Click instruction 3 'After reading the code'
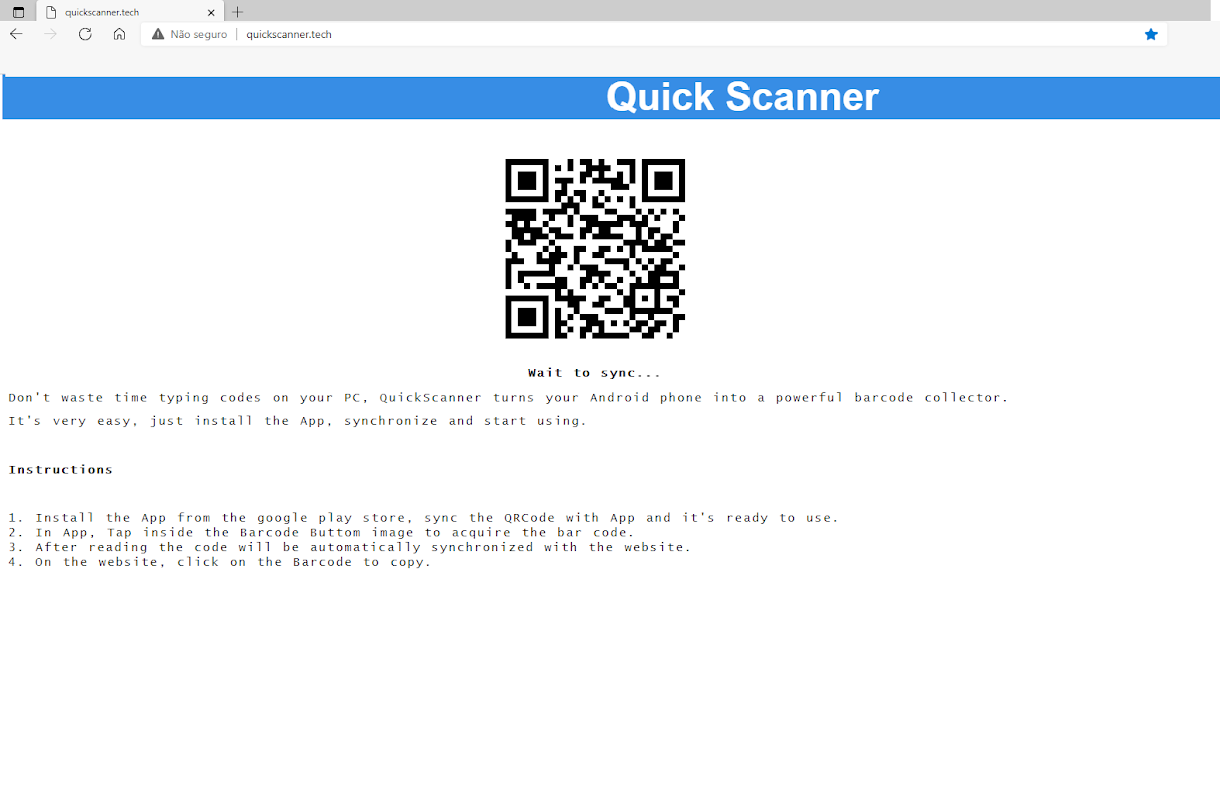 [349, 547]
